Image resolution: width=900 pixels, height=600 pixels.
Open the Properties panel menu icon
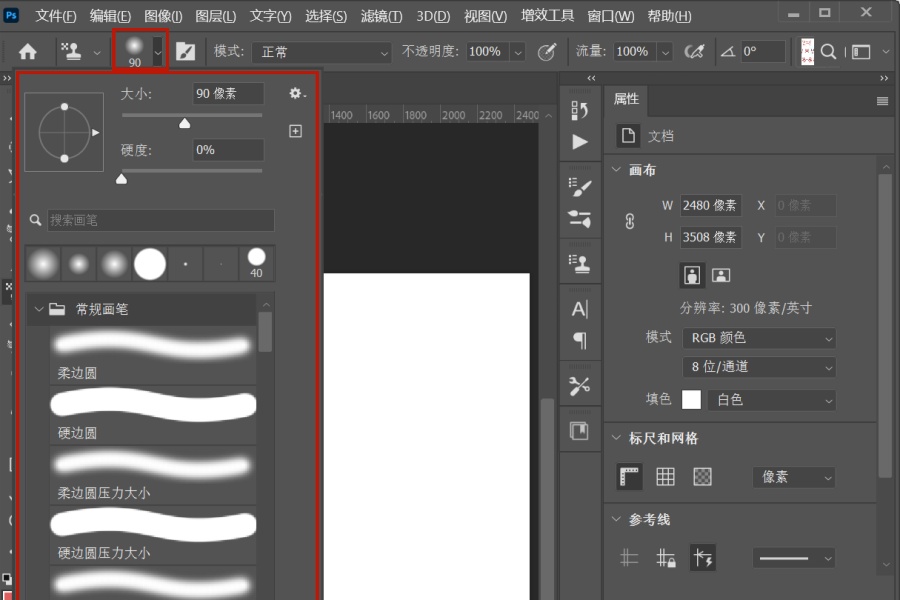(883, 101)
